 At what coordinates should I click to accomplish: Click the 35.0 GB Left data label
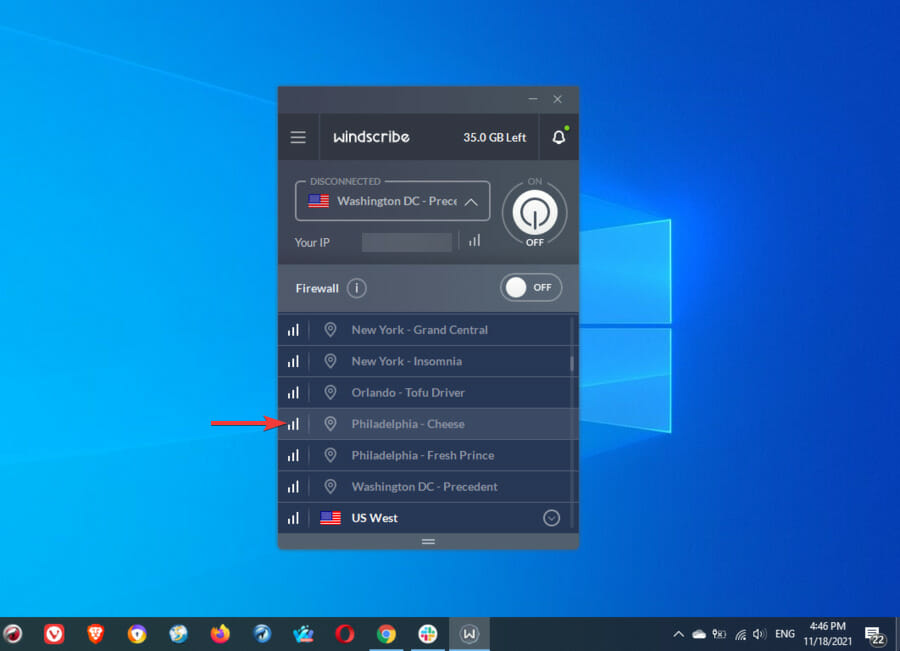(494, 137)
